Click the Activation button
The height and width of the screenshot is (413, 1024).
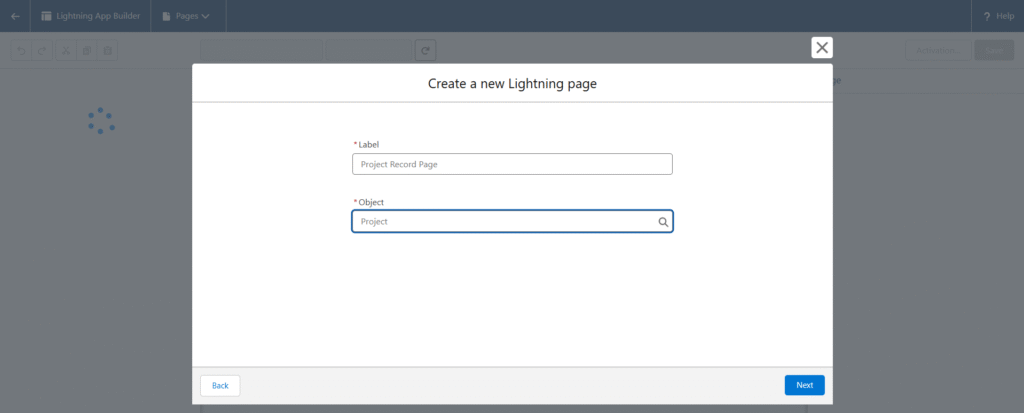[x=937, y=50]
